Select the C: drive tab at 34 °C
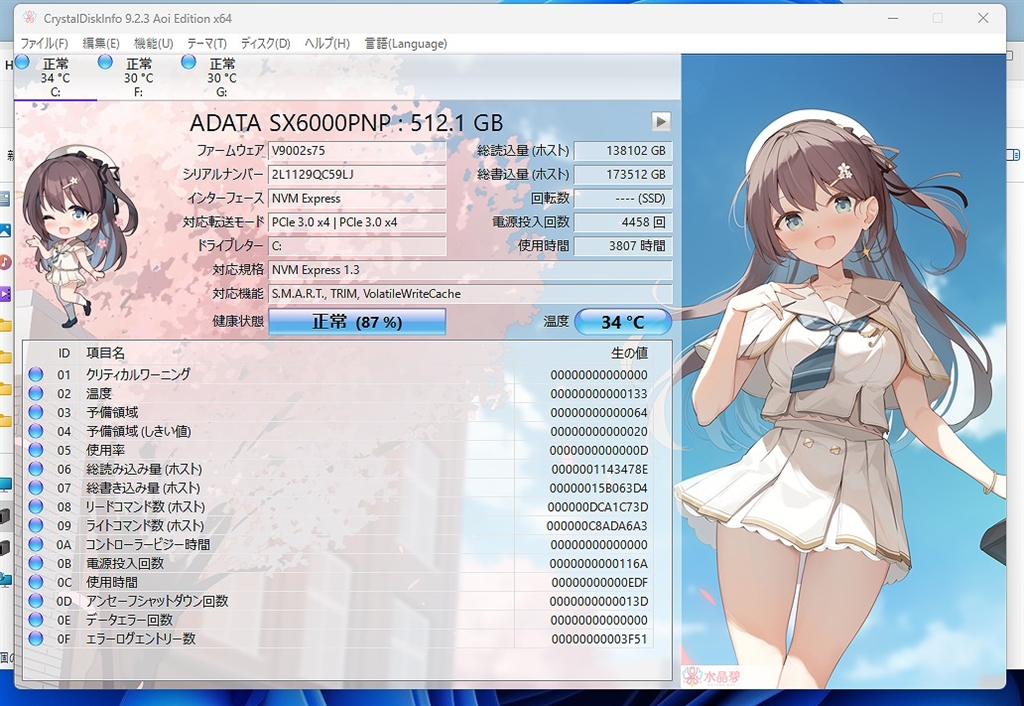1024x706 pixels. coord(55,77)
